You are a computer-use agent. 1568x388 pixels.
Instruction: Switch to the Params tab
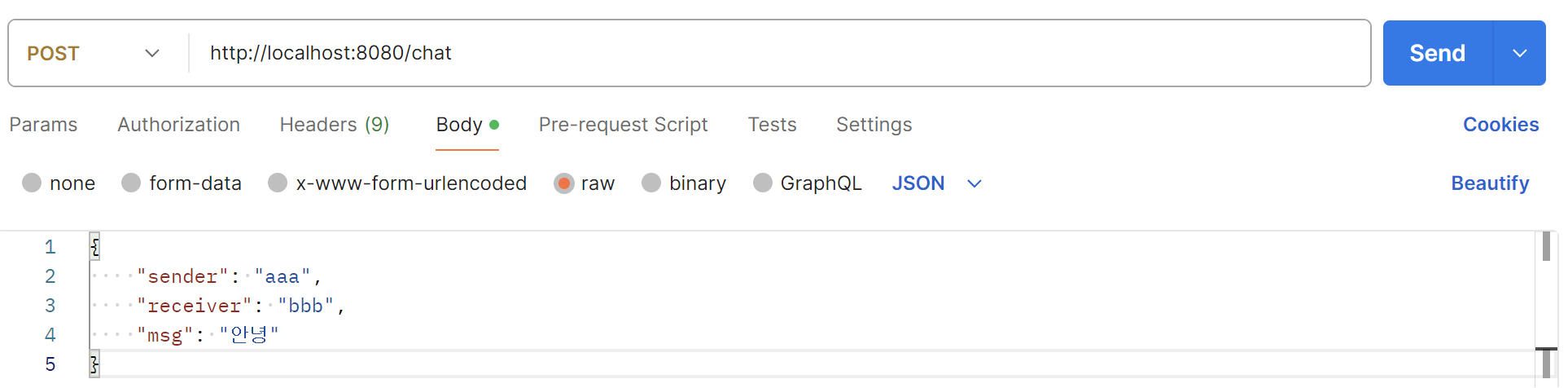click(x=43, y=125)
